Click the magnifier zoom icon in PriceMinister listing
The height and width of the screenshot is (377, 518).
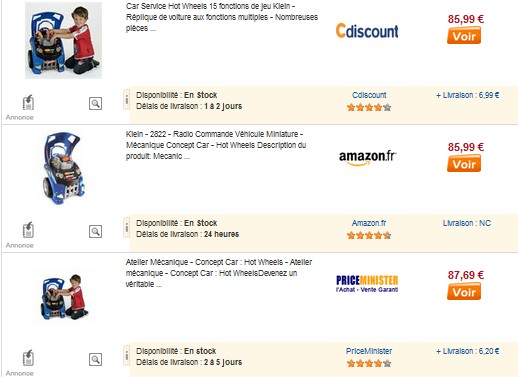point(95,359)
